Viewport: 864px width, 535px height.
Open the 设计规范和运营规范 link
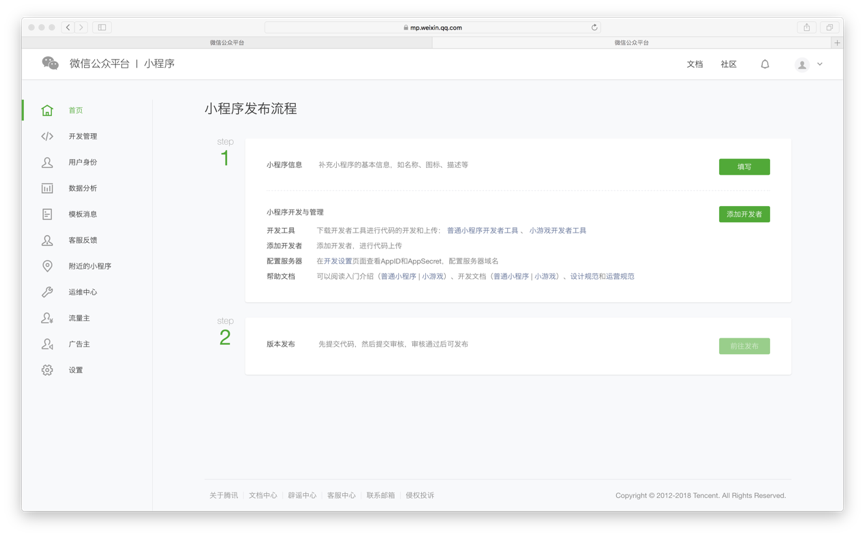coord(602,277)
